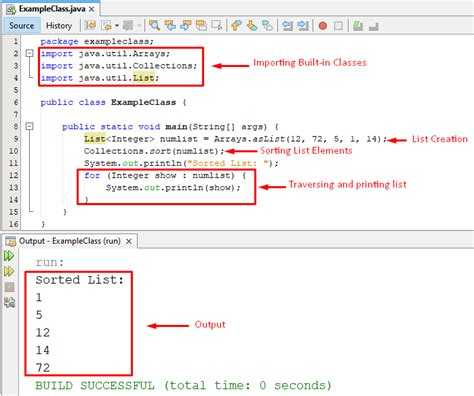The width and height of the screenshot is (474, 396).
Task: Click Find Previous Occurrence icon
Action: point(170,25)
